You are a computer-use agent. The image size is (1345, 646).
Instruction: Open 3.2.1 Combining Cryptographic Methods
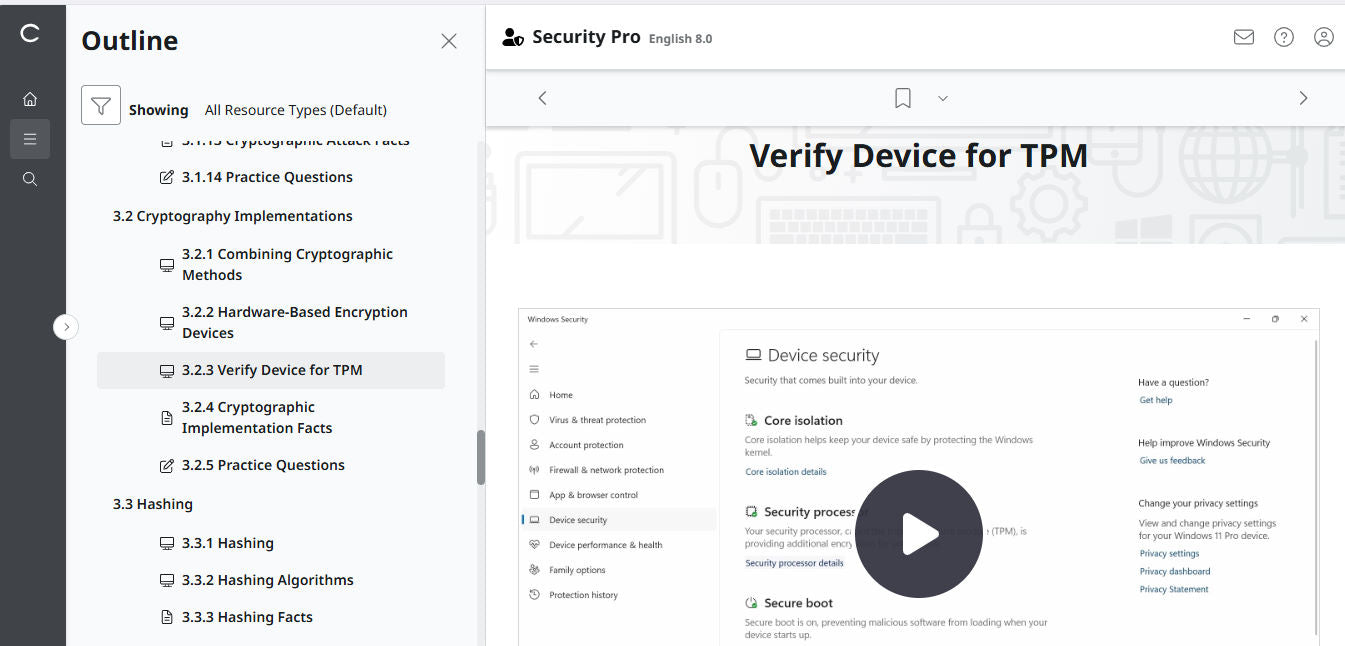pyautogui.click(x=287, y=264)
